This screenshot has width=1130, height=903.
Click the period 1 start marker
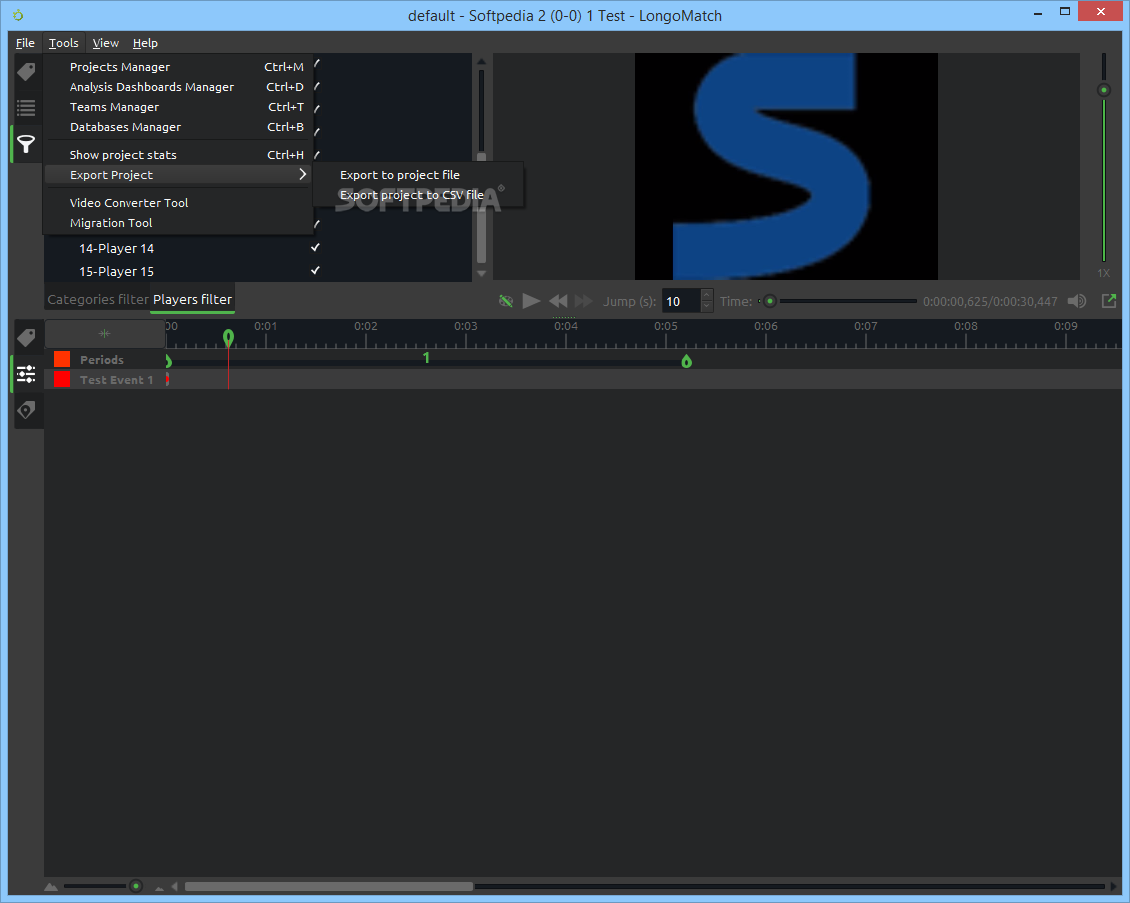pyautogui.click(x=168, y=360)
